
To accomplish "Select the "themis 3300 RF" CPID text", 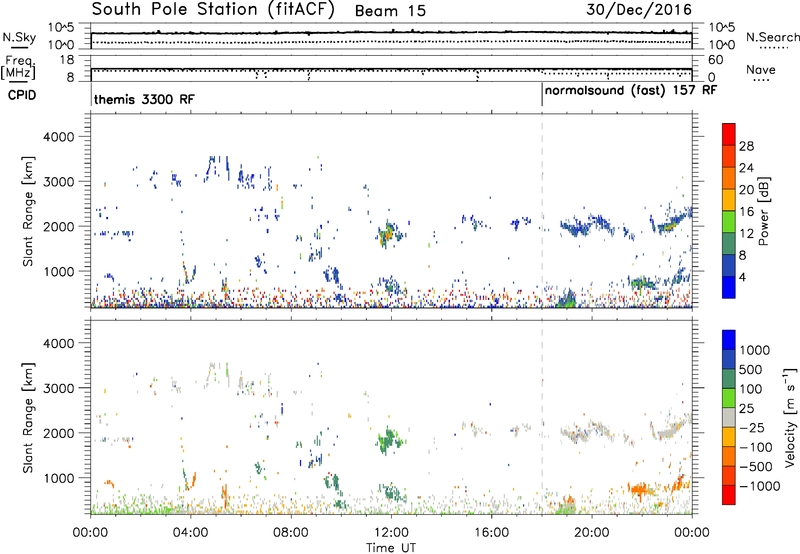I will pyautogui.click(x=144, y=99).
